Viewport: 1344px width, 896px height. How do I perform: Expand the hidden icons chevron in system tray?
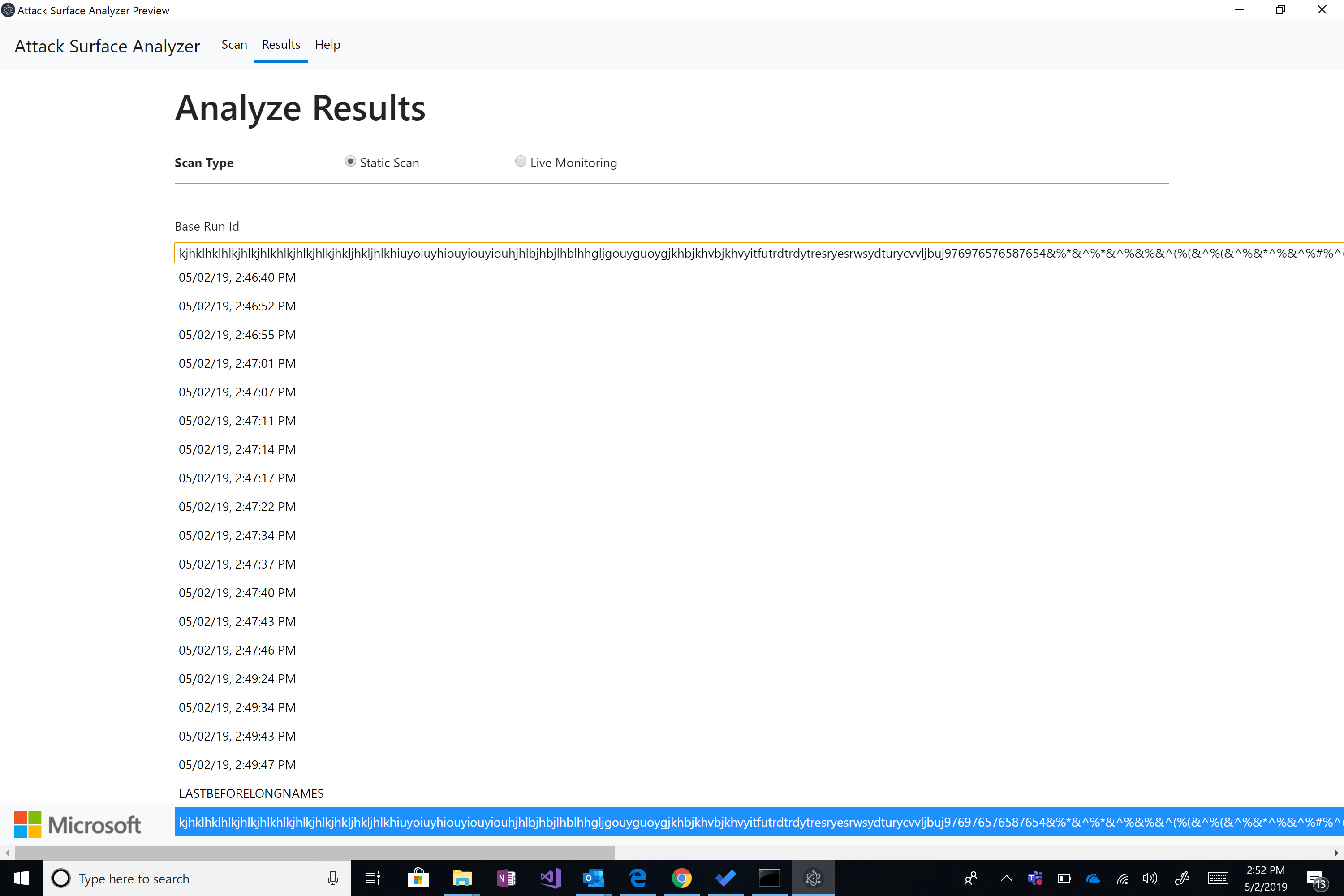[x=1006, y=878]
